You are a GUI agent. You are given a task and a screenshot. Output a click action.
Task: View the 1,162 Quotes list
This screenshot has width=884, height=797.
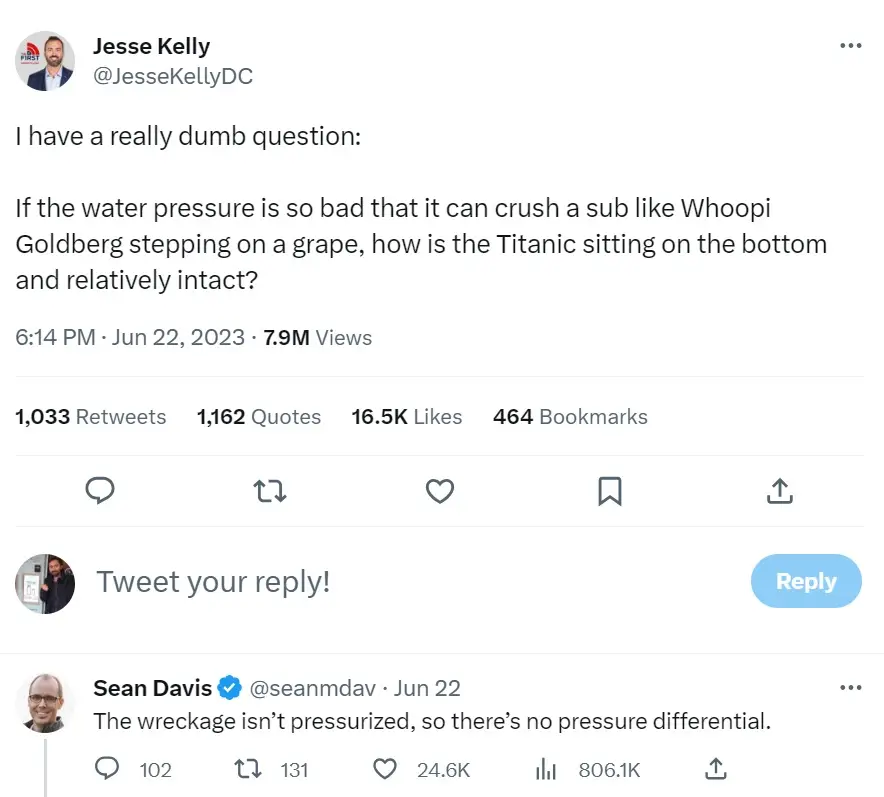click(258, 417)
